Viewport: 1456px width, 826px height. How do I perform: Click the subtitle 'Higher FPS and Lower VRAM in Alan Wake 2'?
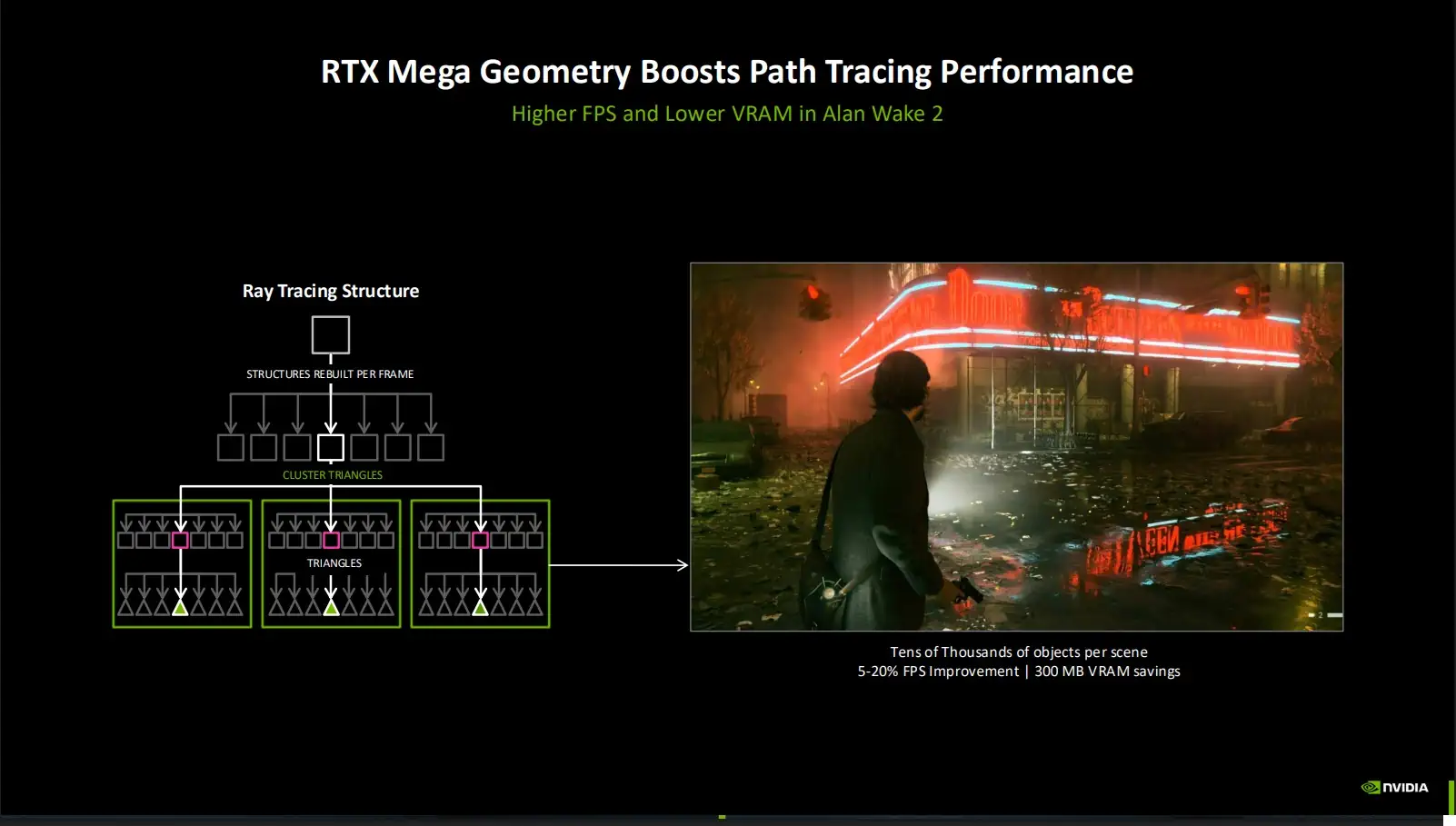click(x=727, y=114)
